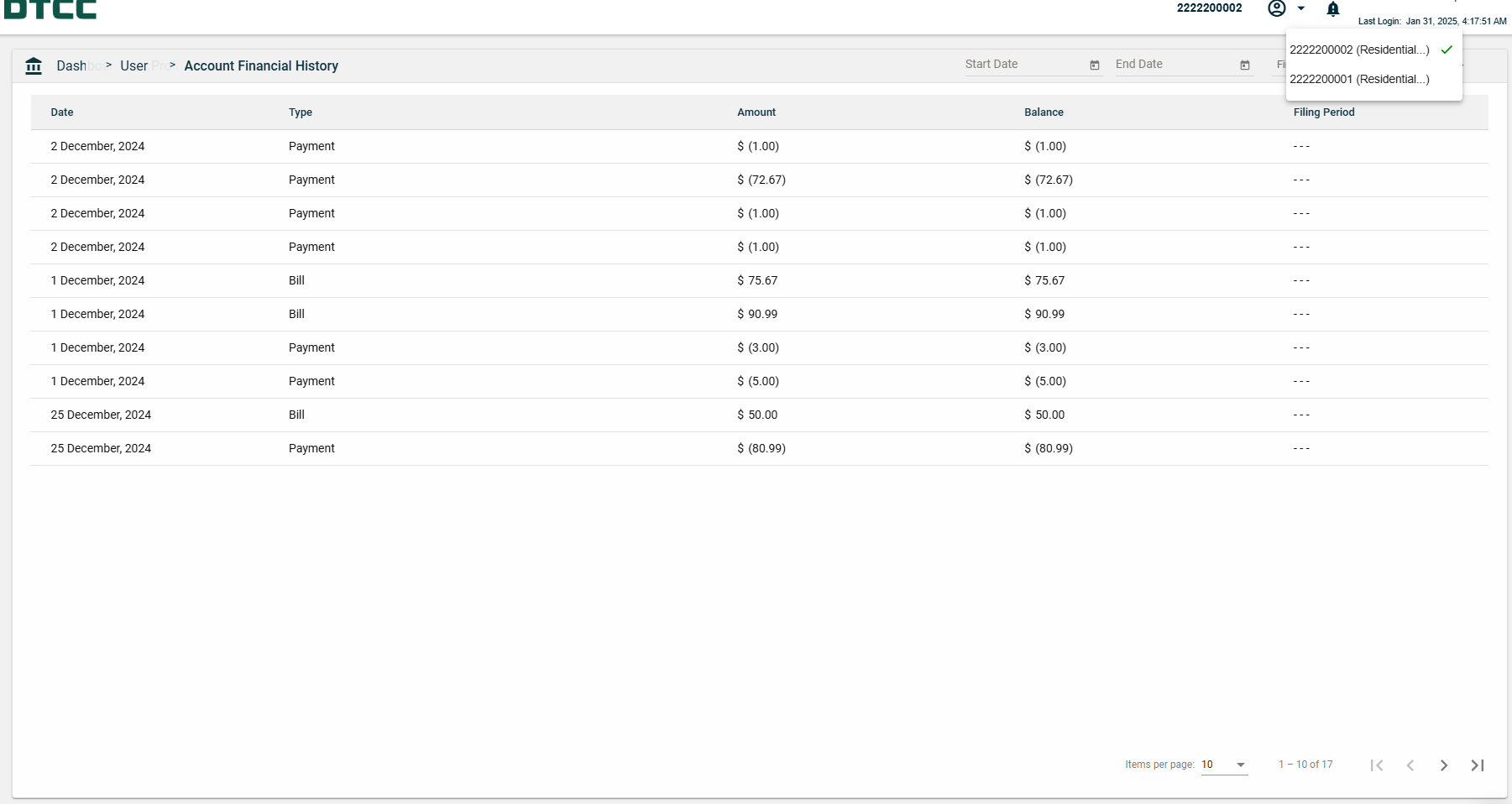Select account 2222200001 from the account list
Image resolution: width=1512 pixels, height=804 pixels.
point(1359,80)
